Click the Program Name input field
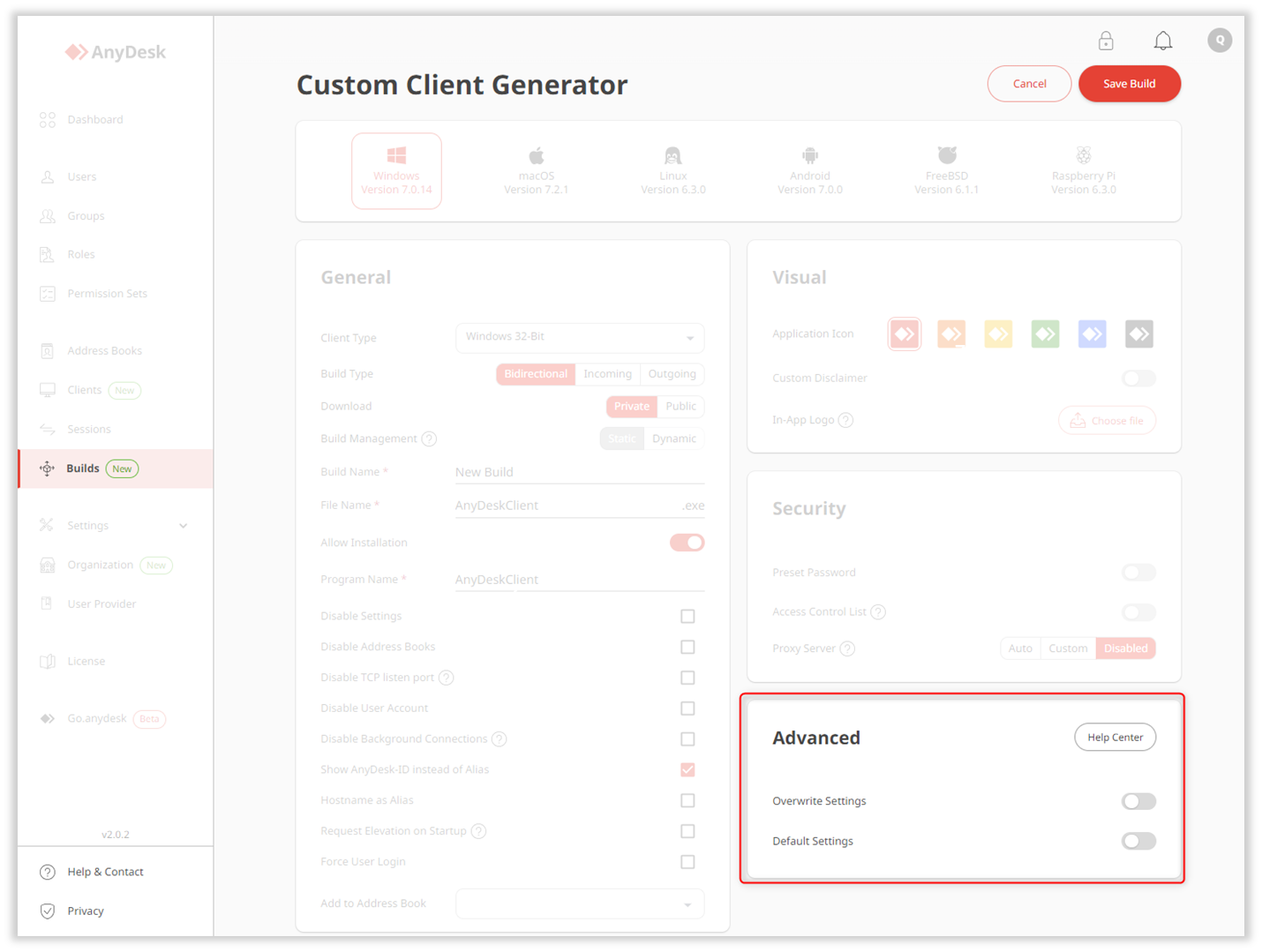The image size is (1262, 952). tap(580, 580)
